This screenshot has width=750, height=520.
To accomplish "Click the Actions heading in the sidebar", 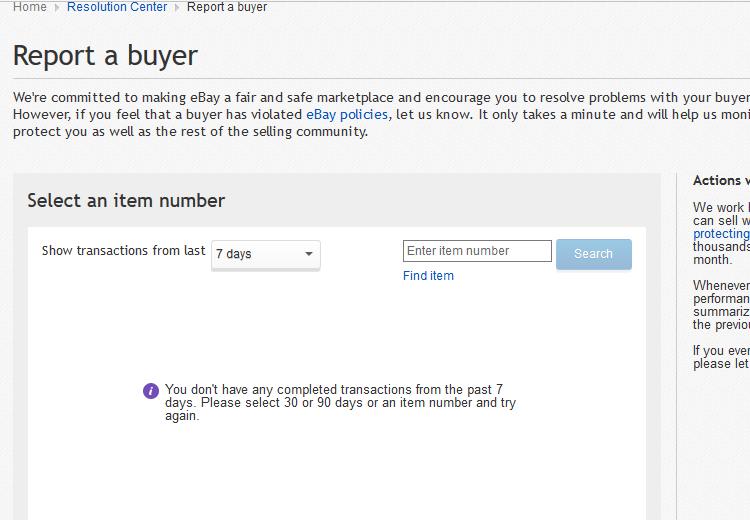I will pos(720,181).
